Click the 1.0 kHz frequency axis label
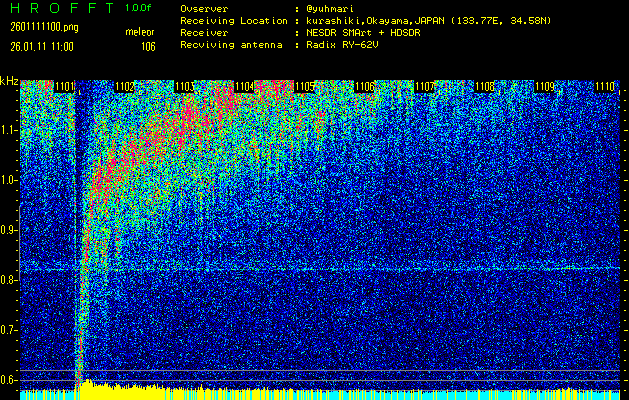The height and width of the screenshot is (400, 629). click(x=9, y=180)
